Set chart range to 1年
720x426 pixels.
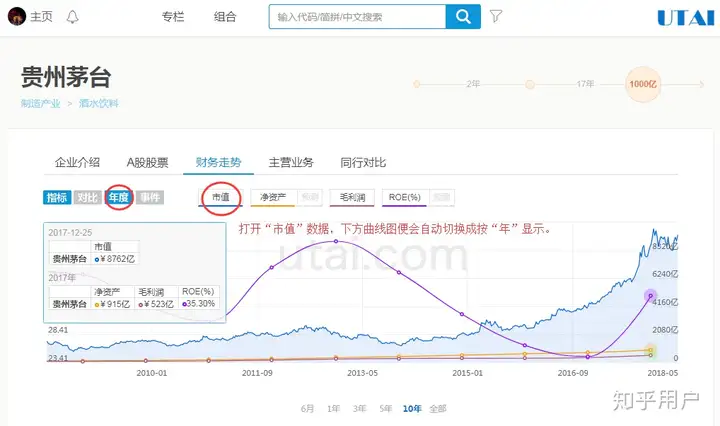(x=334, y=409)
